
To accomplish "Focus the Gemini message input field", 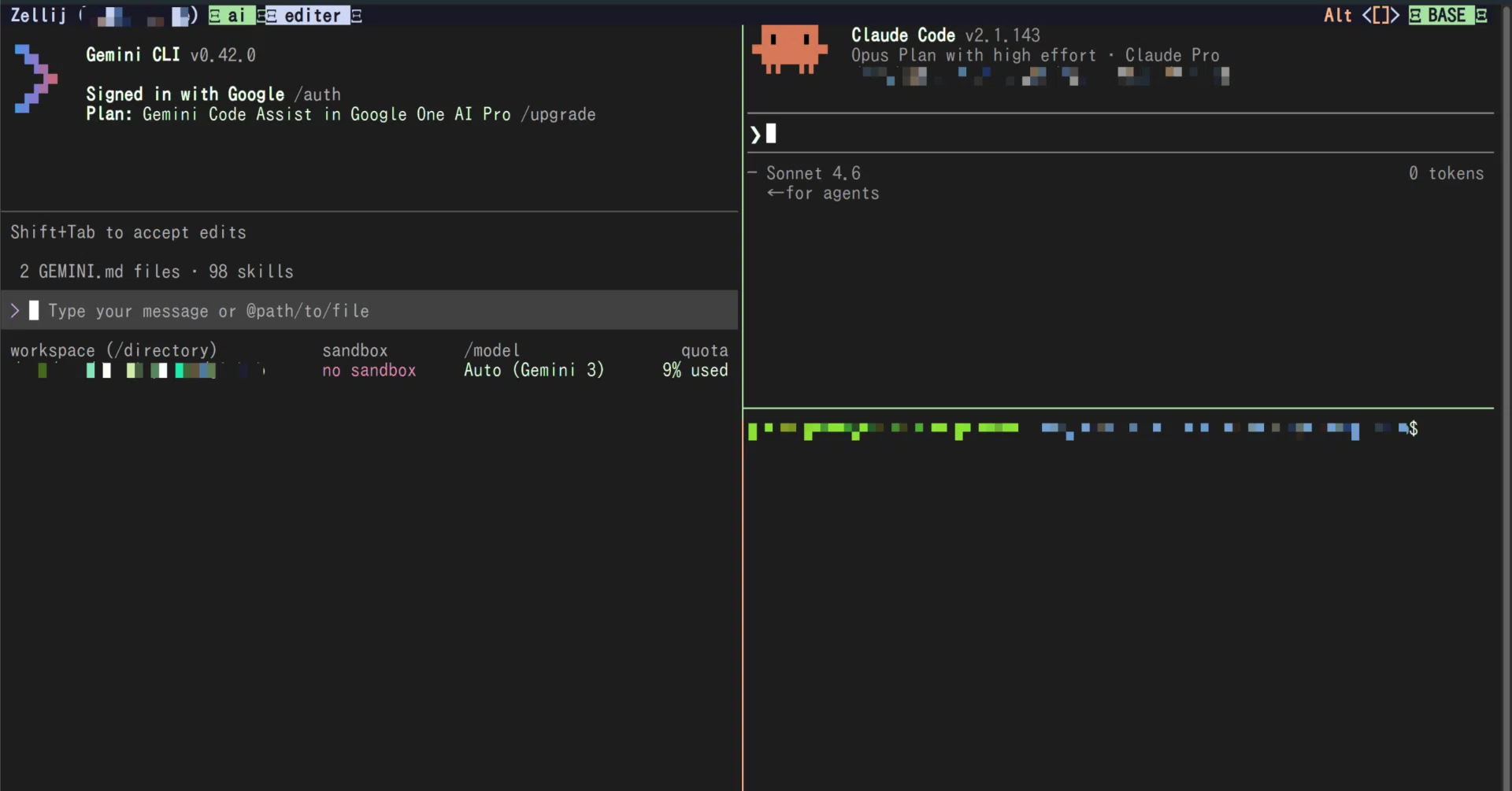I will pos(369,310).
